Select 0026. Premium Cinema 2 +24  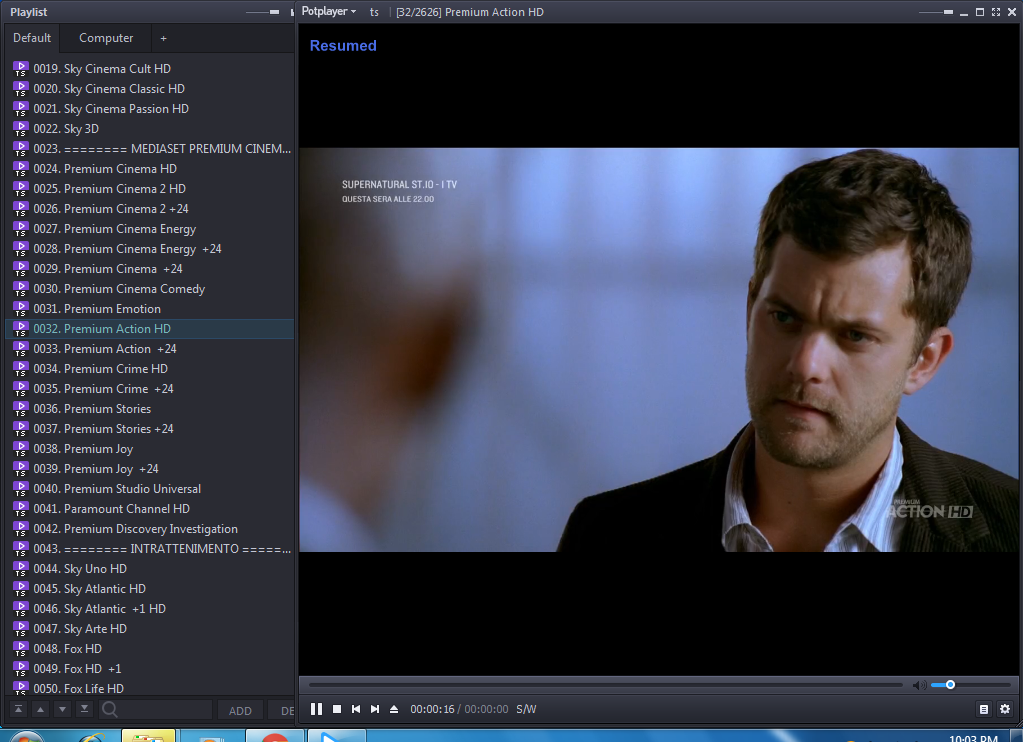(x=149, y=209)
